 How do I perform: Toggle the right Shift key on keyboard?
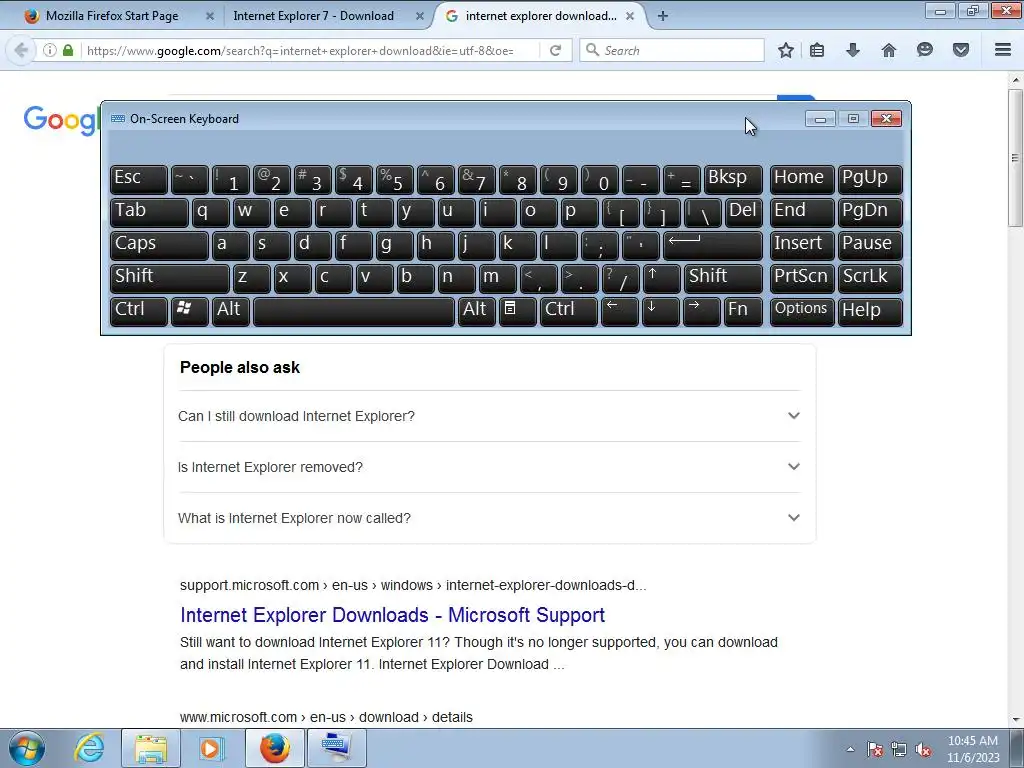pyautogui.click(x=723, y=278)
